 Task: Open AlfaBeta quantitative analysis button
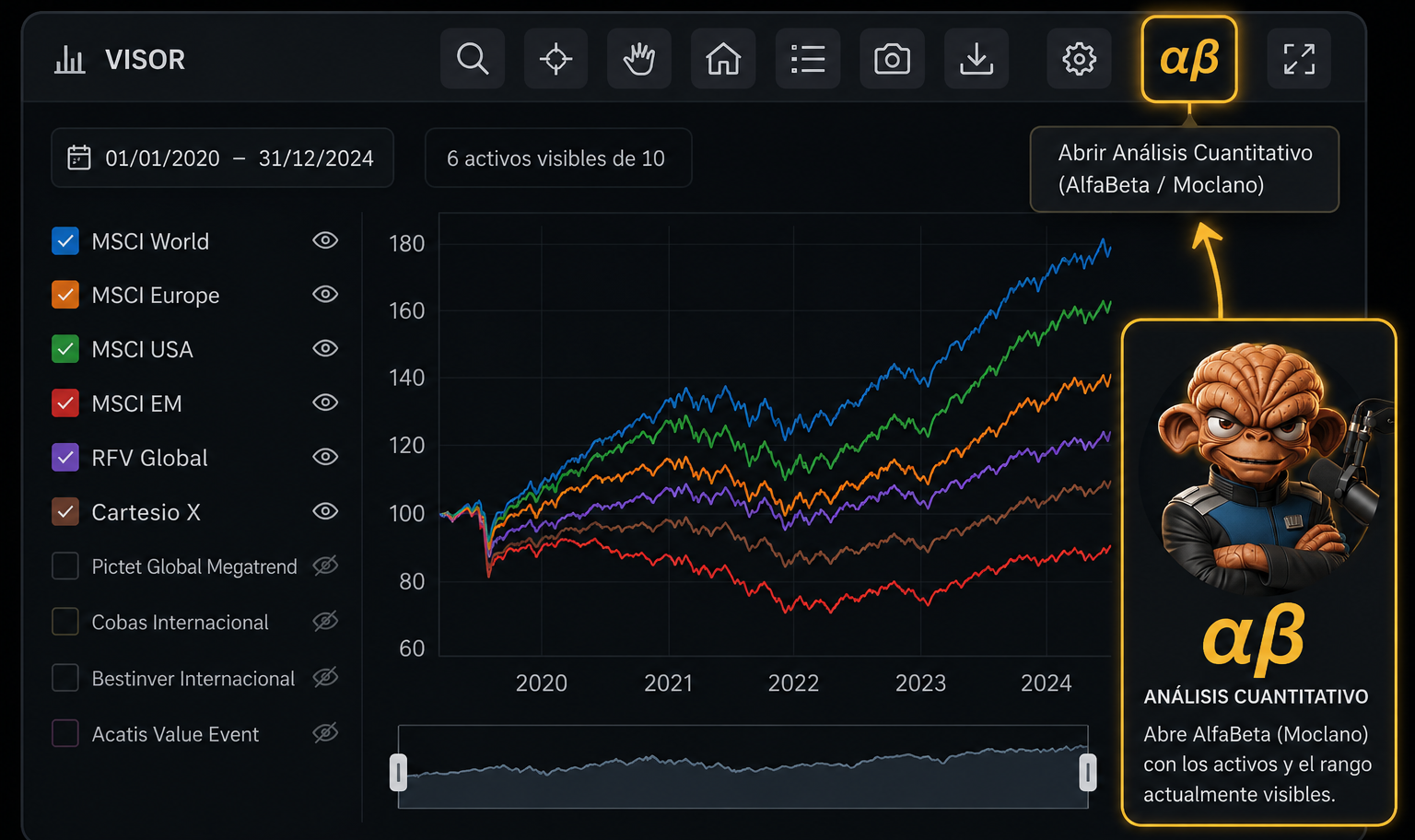[1189, 59]
